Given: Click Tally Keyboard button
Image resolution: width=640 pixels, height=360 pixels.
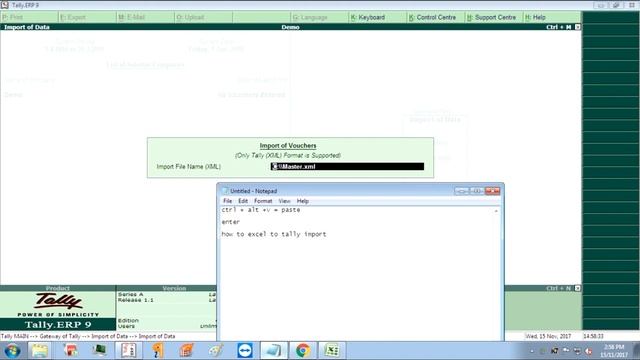Looking at the screenshot, I should 378,17.
